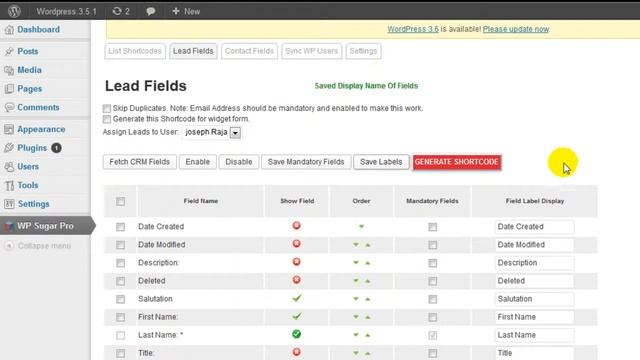
Task: Go to Dashboard in sidebar
Action: (x=38, y=29)
